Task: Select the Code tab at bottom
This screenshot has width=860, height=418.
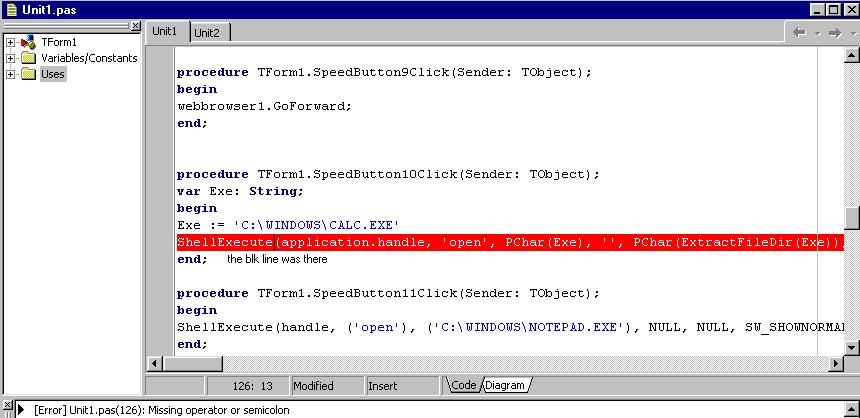Action: [463, 386]
